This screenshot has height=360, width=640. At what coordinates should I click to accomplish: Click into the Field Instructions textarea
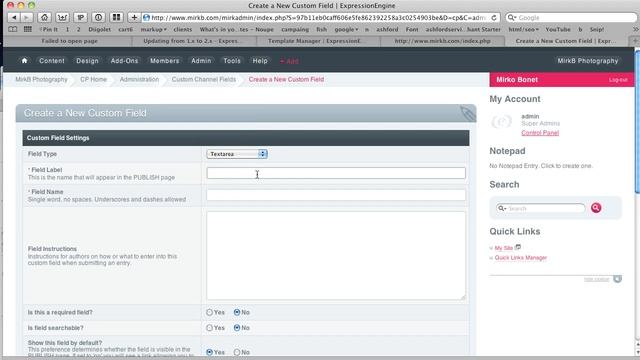336,256
